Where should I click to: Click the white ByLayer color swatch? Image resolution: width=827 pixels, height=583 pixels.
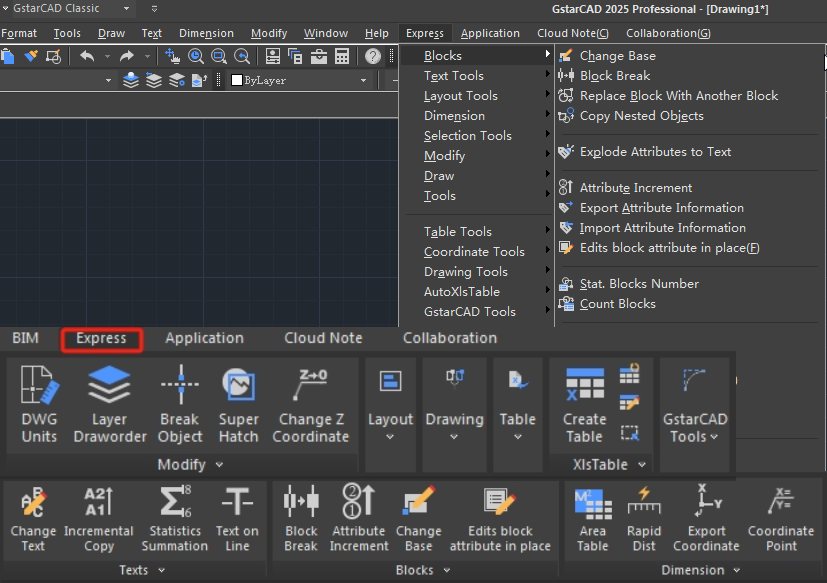tap(237, 81)
